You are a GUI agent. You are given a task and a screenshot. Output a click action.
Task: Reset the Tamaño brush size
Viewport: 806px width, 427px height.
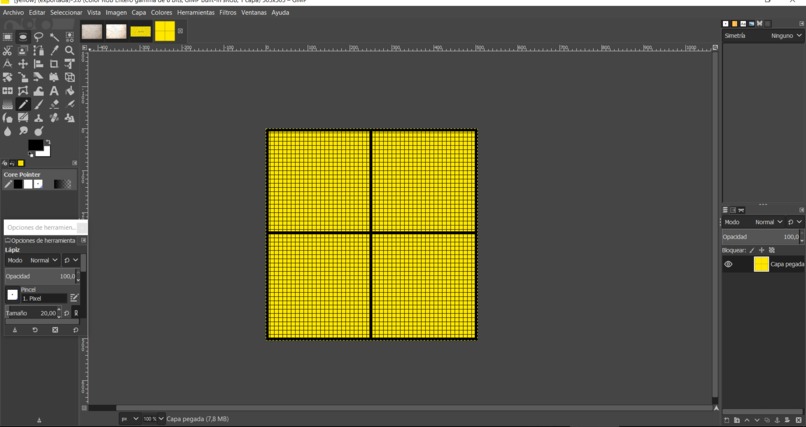pos(67,313)
